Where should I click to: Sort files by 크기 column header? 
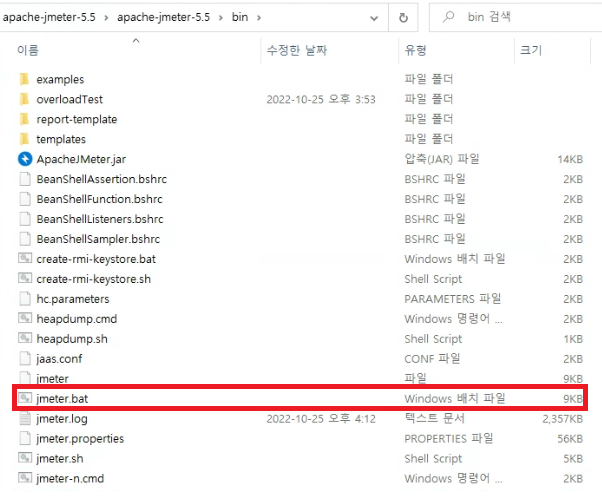[x=531, y=50]
